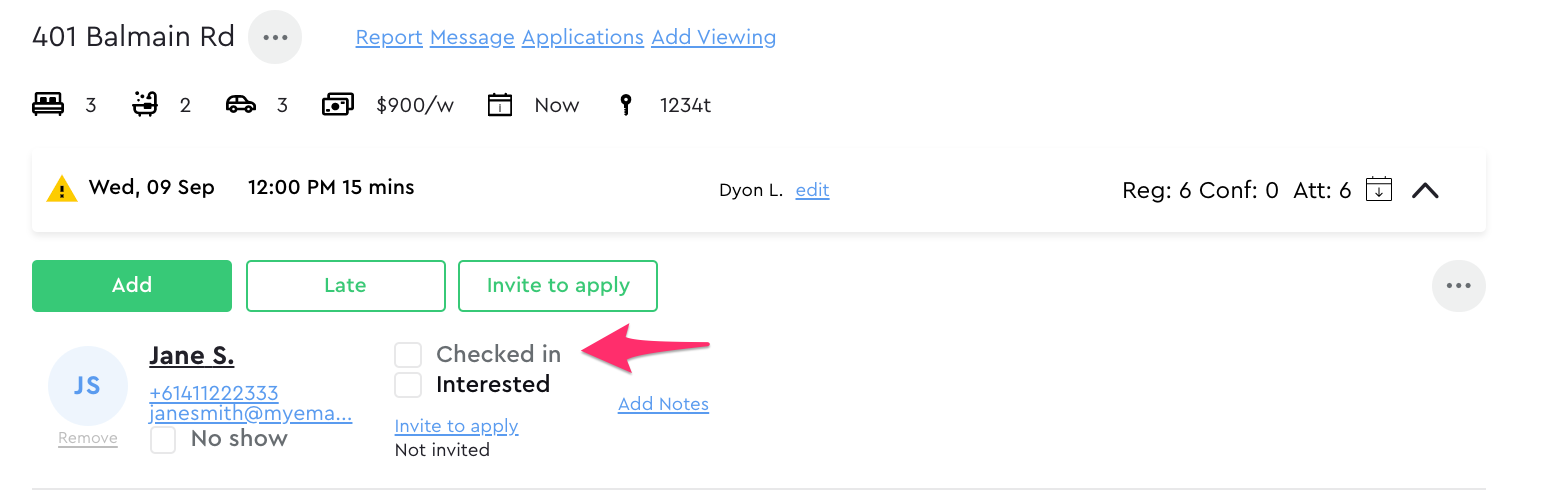The image size is (1544, 490).
Task: Collapse the viewing with the up chevron
Action: pyautogui.click(x=1425, y=189)
